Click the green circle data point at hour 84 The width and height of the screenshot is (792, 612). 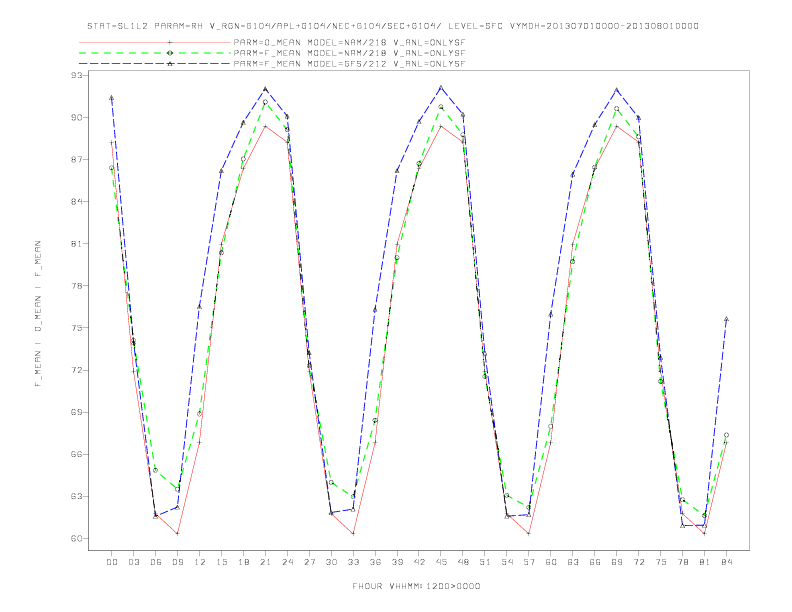tap(726, 435)
